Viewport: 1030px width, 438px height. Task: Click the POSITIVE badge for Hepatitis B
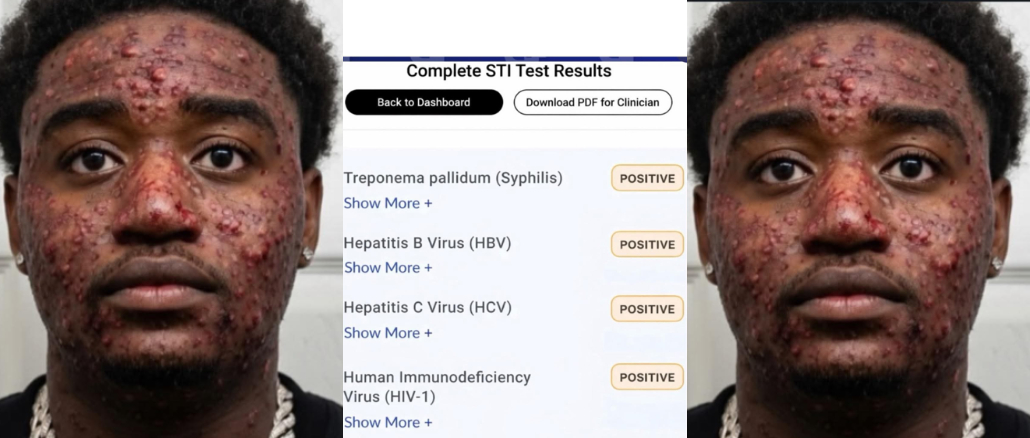pos(647,244)
